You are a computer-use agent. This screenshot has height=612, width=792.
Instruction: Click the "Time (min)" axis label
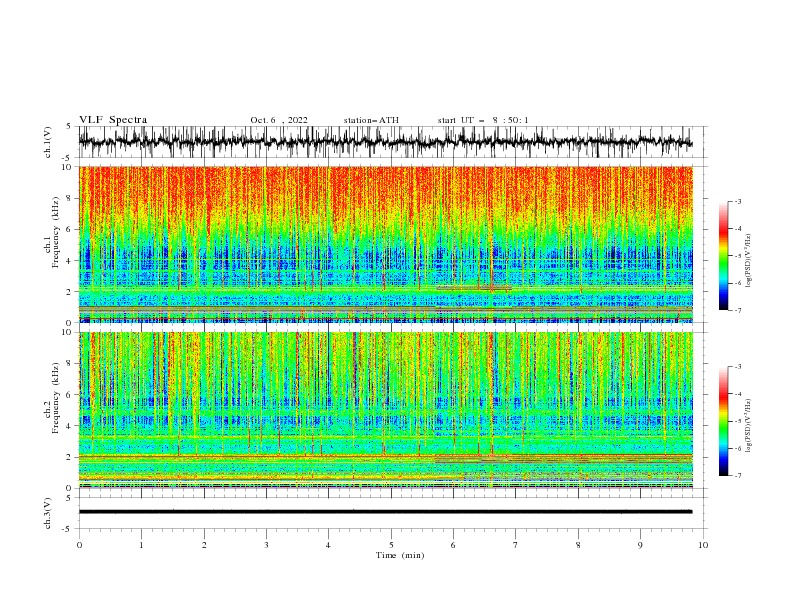point(400,555)
